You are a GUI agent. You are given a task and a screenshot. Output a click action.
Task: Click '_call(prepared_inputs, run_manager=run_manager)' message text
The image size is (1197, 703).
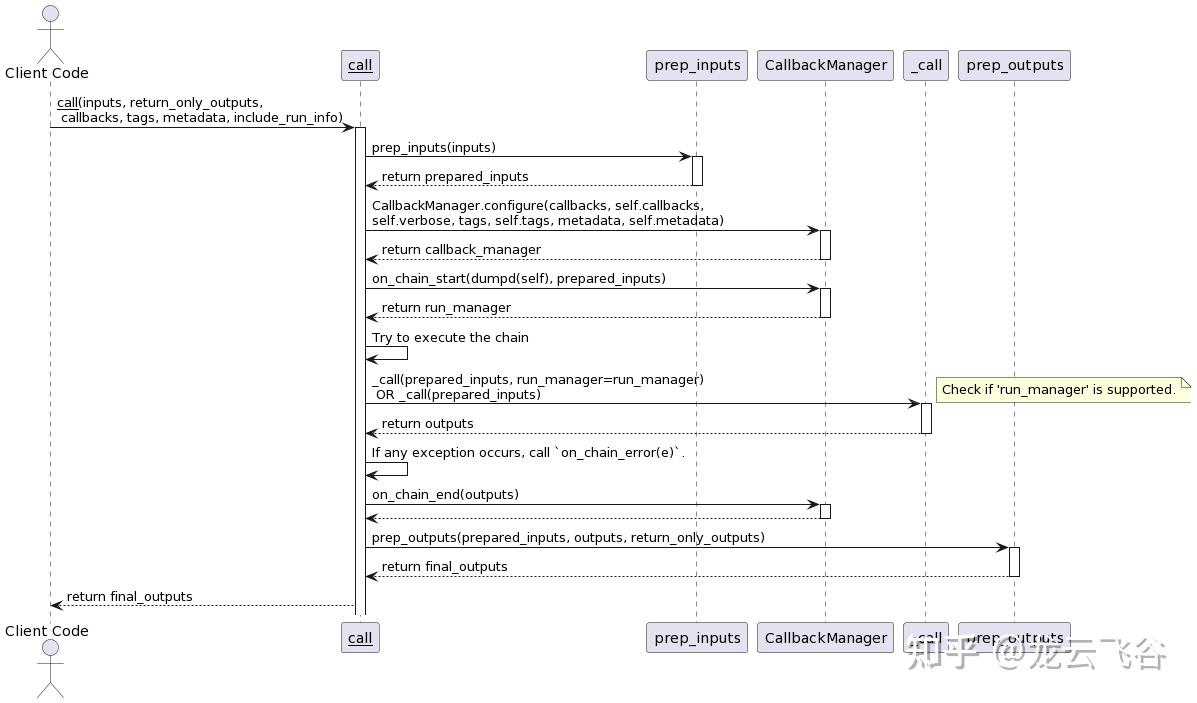[538, 380]
